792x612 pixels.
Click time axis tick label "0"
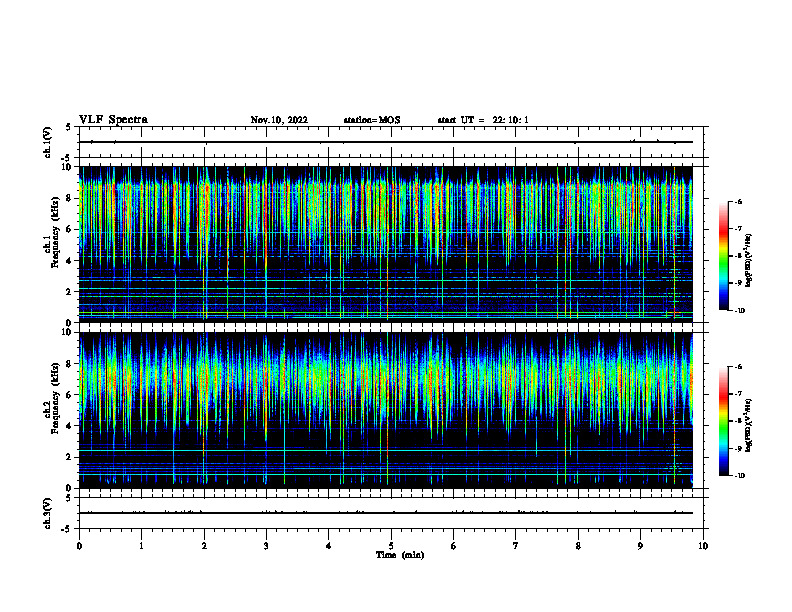79,546
